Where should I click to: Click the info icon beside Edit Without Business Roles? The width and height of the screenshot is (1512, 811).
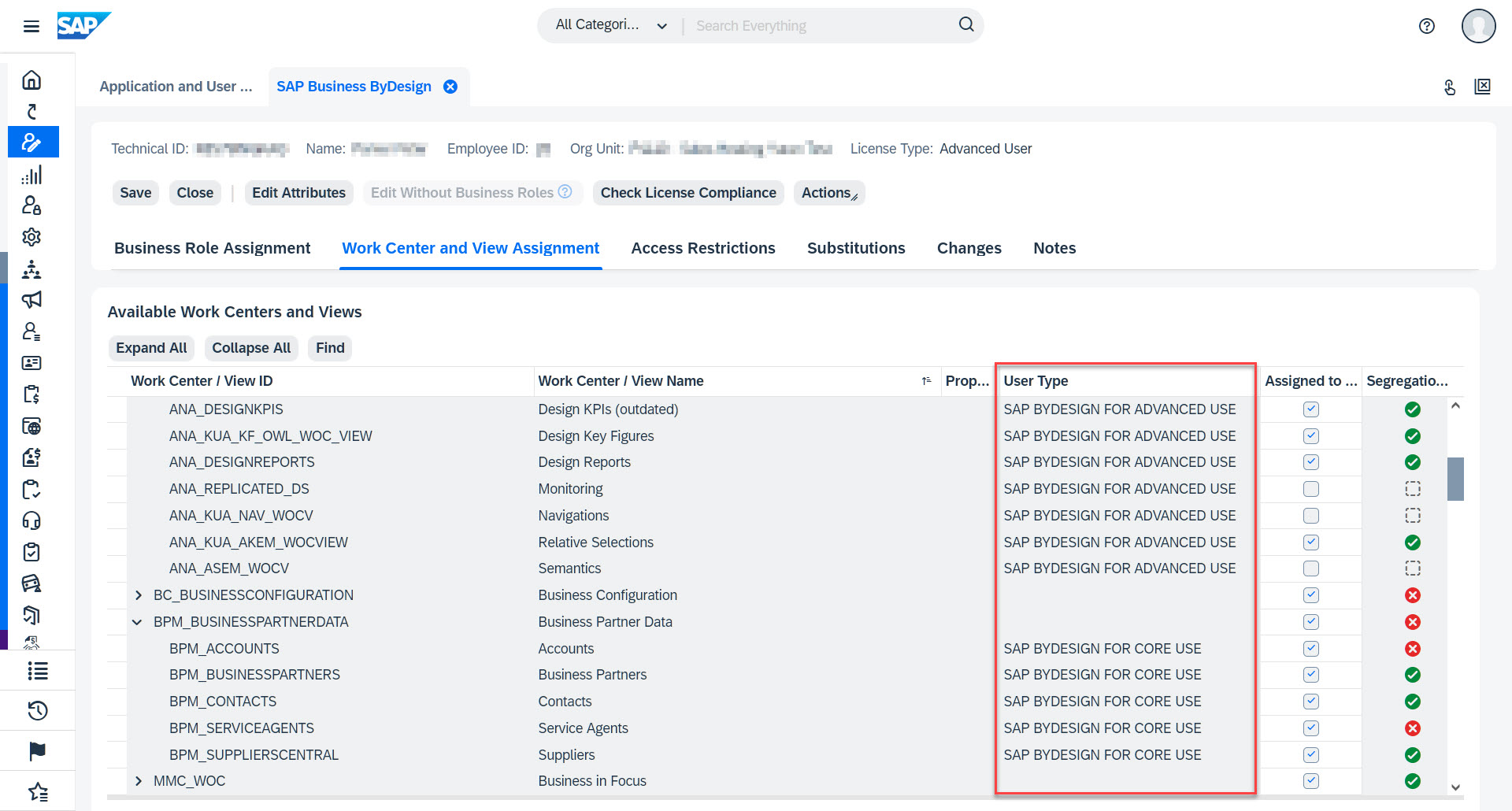[x=565, y=191]
